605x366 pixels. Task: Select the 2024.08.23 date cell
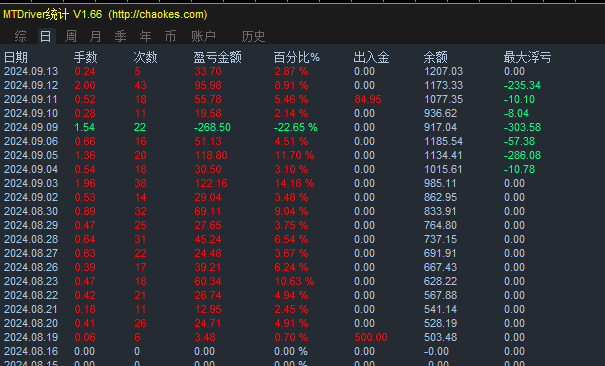point(31,281)
